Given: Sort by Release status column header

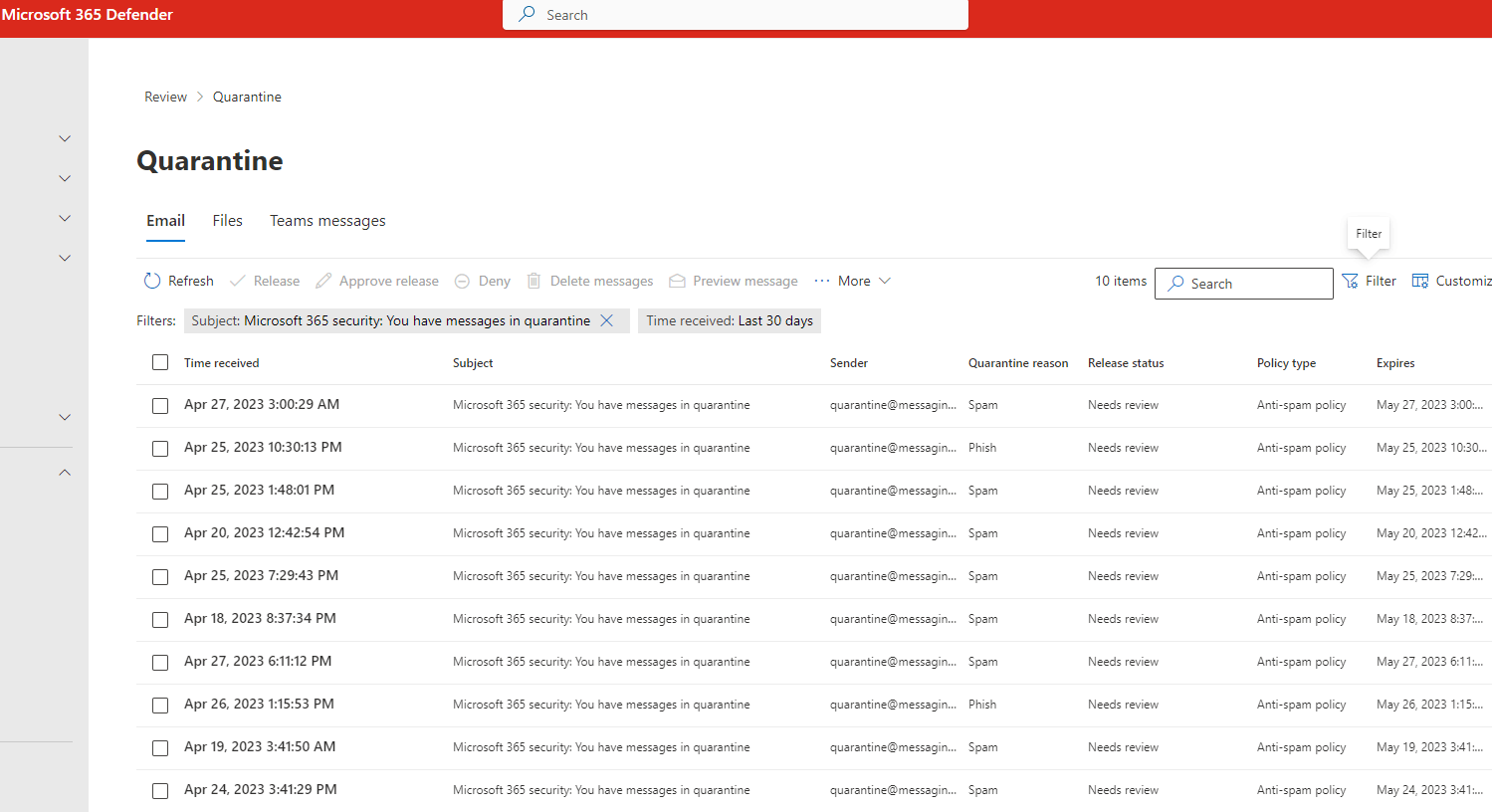Looking at the screenshot, I should point(1126,363).
